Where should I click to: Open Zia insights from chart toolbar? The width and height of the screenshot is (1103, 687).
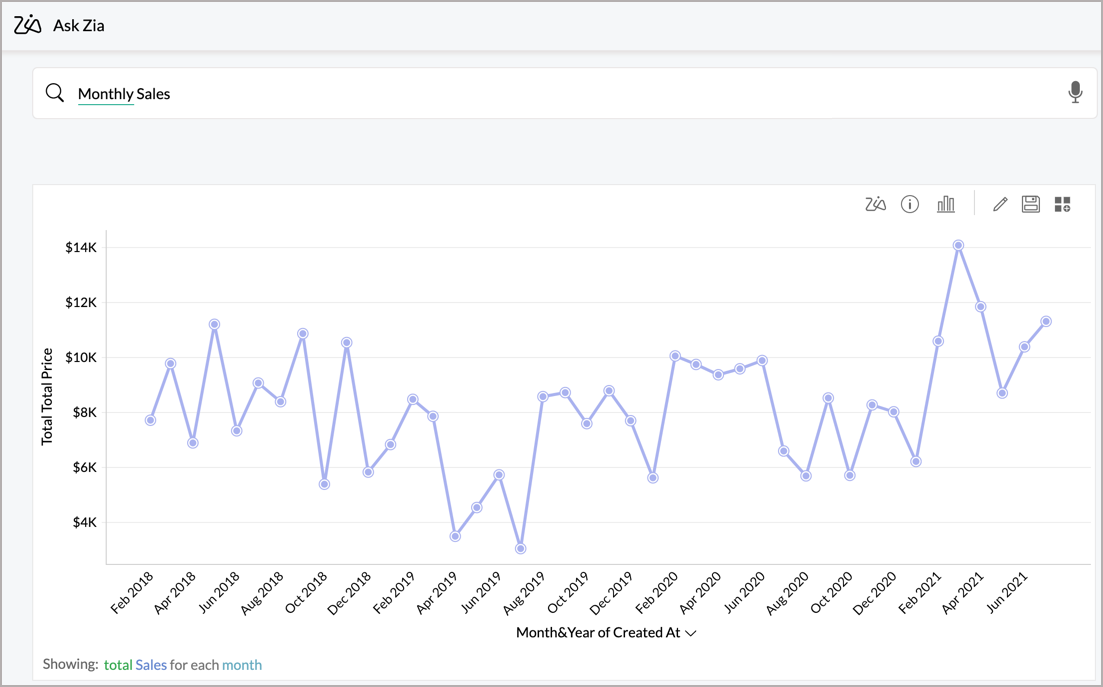point(875,204)
